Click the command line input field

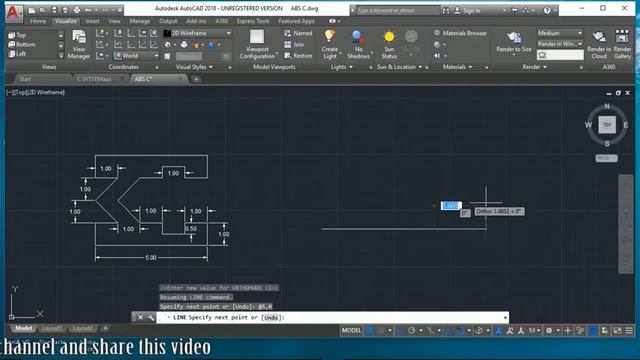[x=332, y=318]
